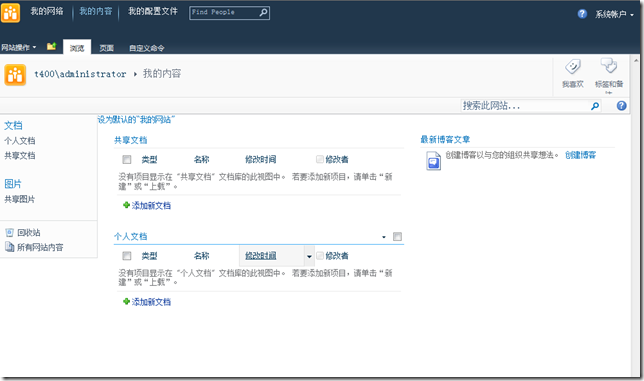The image size is (644, 381).
Task: Open 共享图片 in left navigation
Action: click(x=20, y=199)
